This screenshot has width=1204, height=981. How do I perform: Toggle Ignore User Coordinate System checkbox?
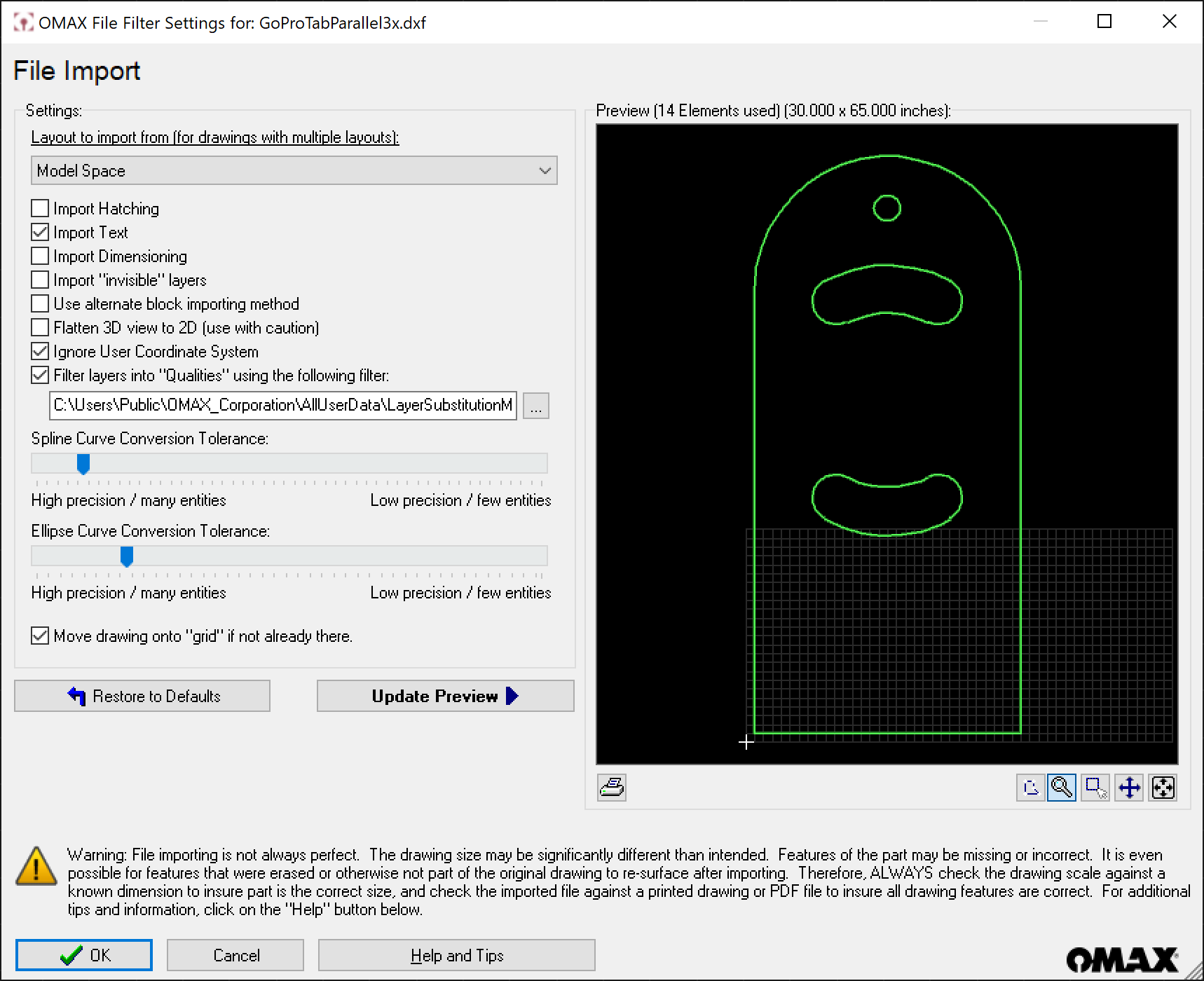point(41,352)
